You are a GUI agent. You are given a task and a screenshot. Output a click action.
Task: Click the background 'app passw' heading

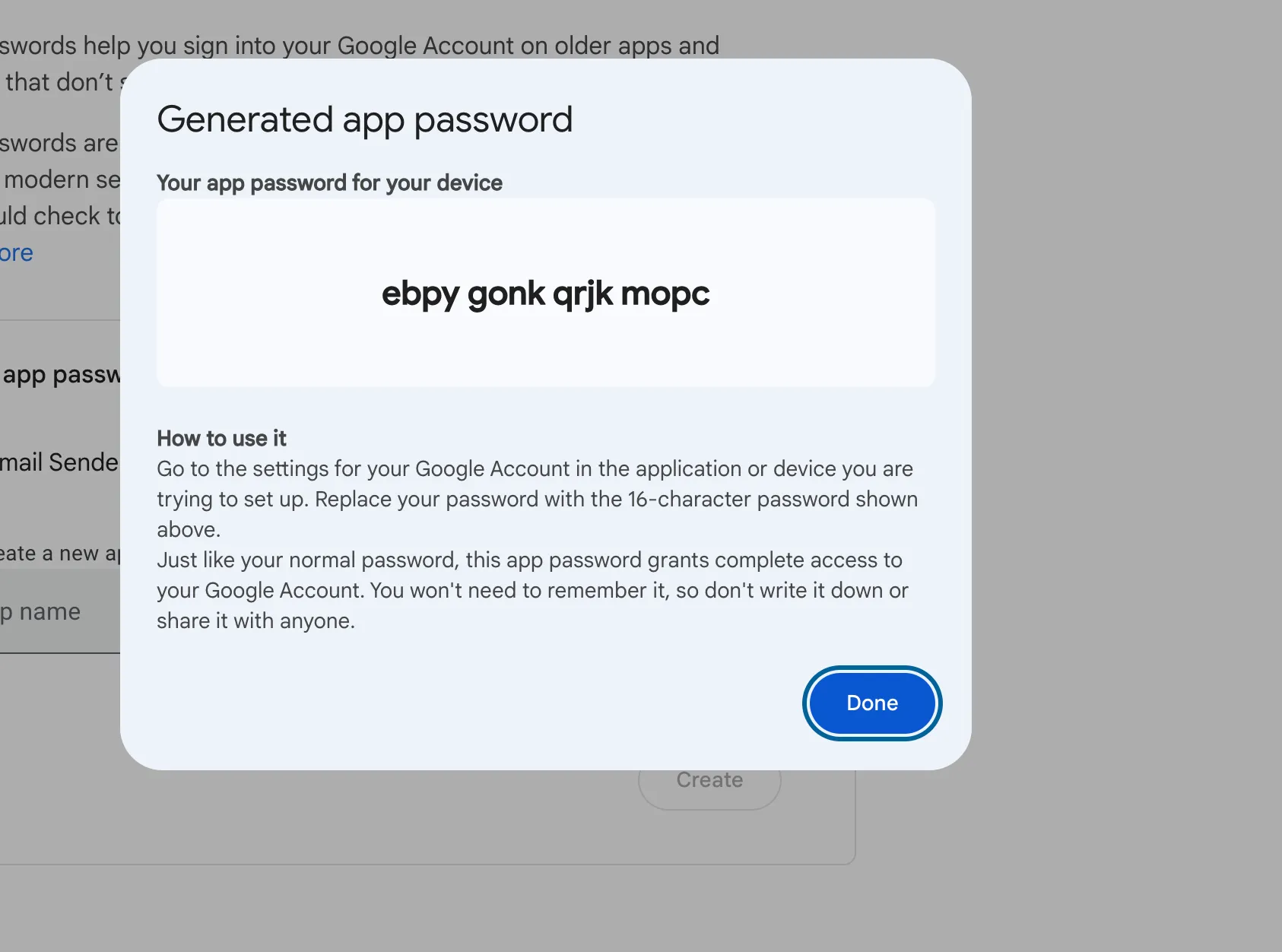click(x=61, y=375)
